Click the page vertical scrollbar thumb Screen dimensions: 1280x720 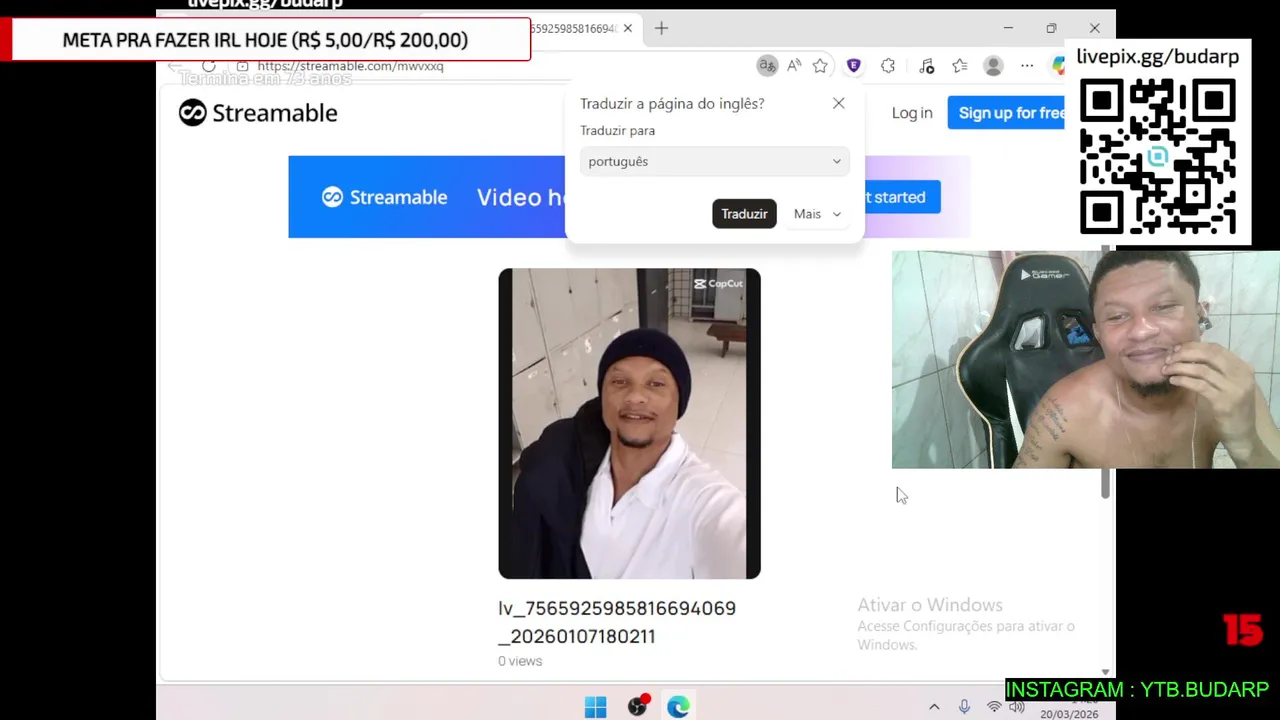pyautogui.click(x=1105, y=370)
